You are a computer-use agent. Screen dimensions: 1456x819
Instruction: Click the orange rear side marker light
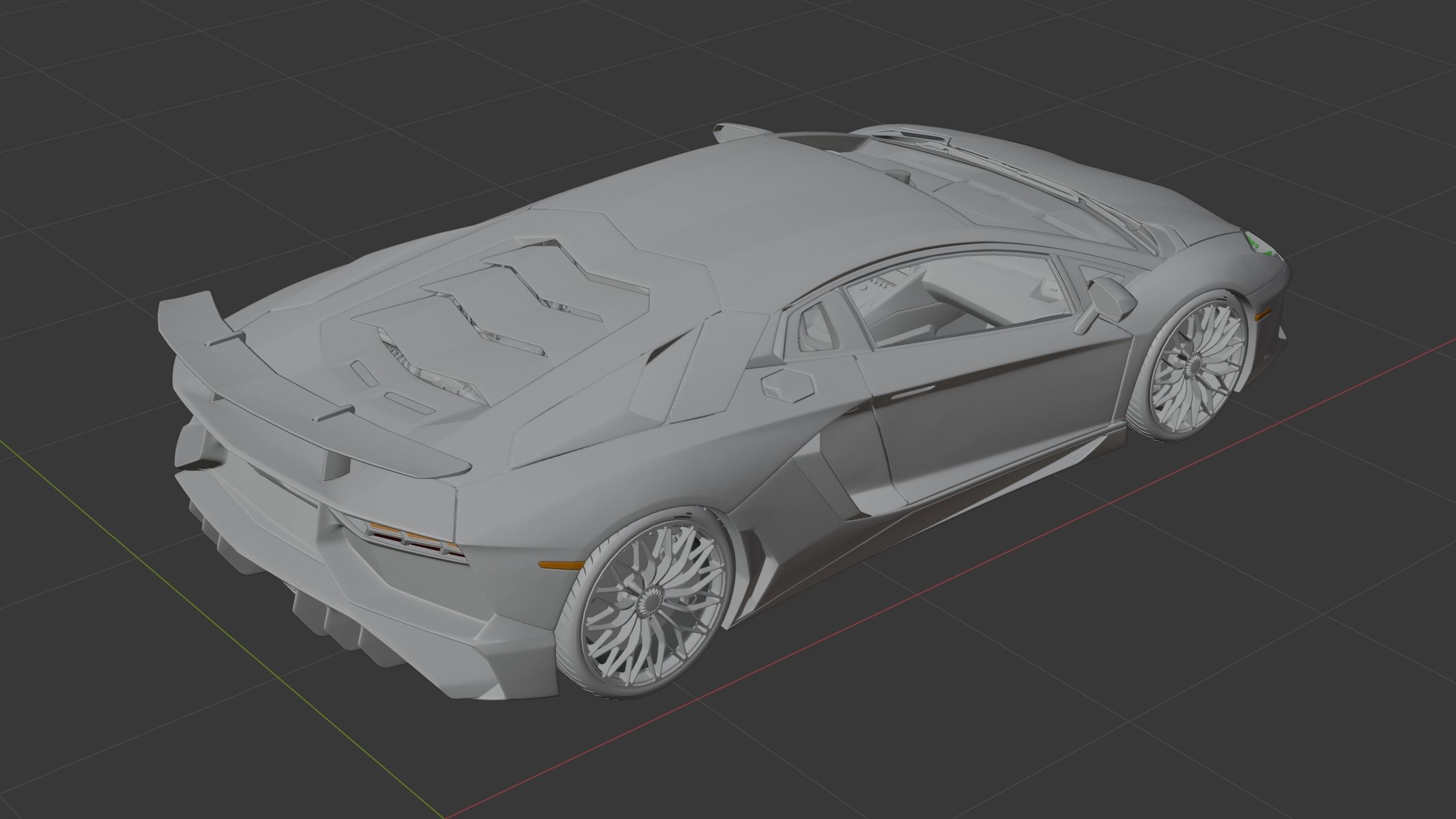(561, 566)
